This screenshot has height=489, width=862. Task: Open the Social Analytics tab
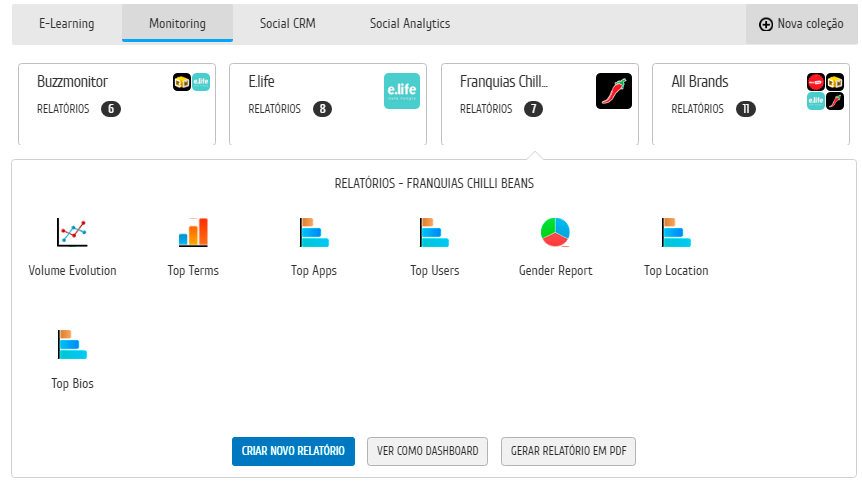click(410, 24)
